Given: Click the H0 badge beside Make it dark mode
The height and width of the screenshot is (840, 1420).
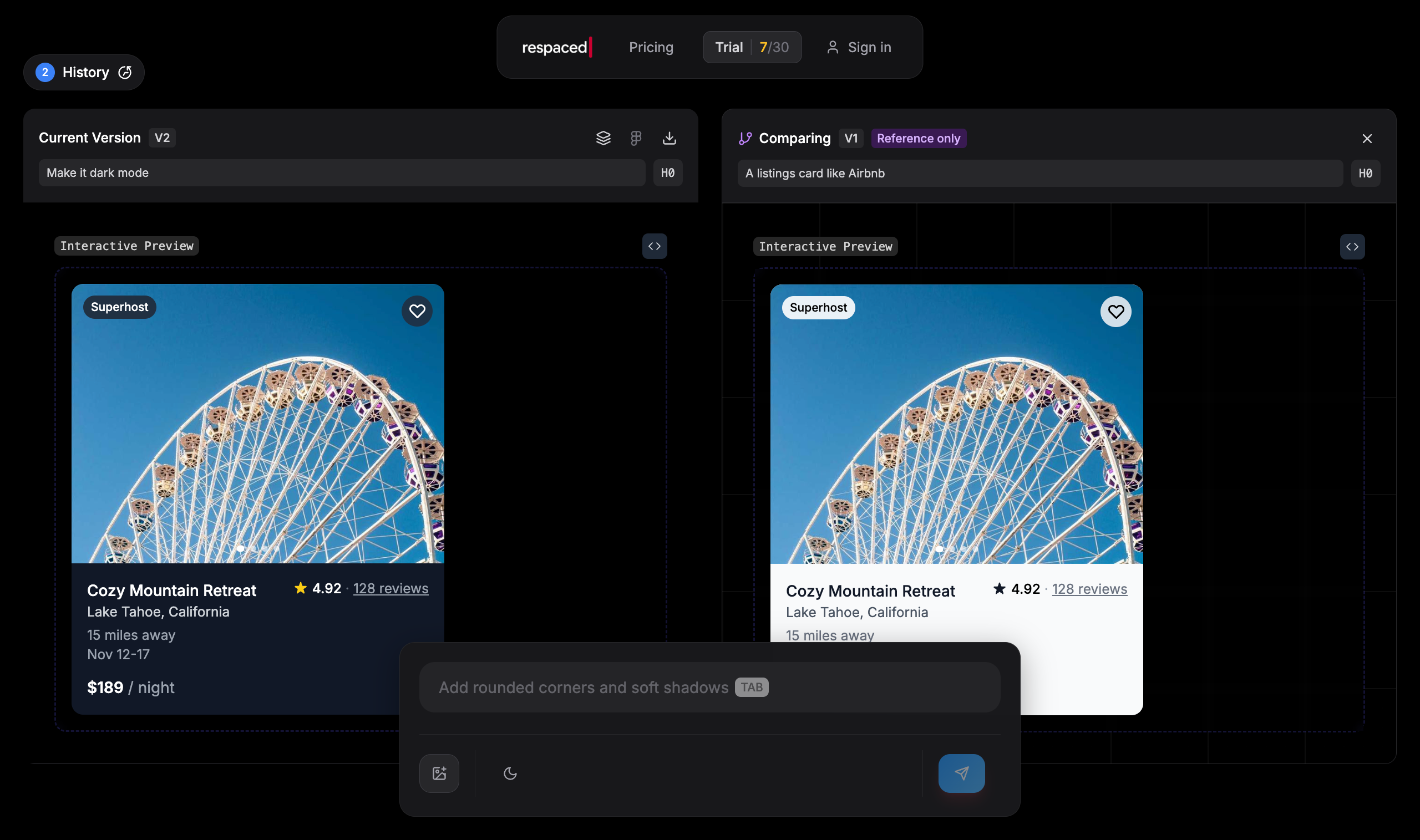Looking at the screenshot, I should [667, 173].
